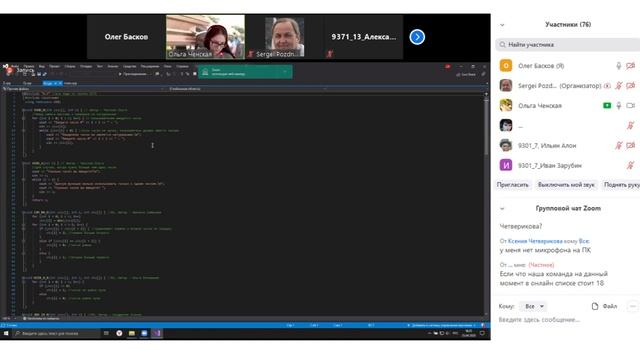Screen dimensions: 640x360
Task: Toggle Ольга Ченская's microphone icon
Action: coord(619,106)
